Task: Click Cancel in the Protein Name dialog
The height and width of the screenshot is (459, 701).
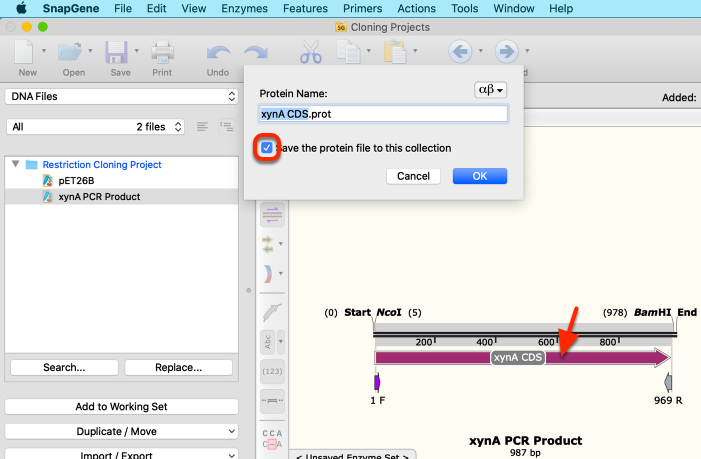Action: tap(414, 176)
